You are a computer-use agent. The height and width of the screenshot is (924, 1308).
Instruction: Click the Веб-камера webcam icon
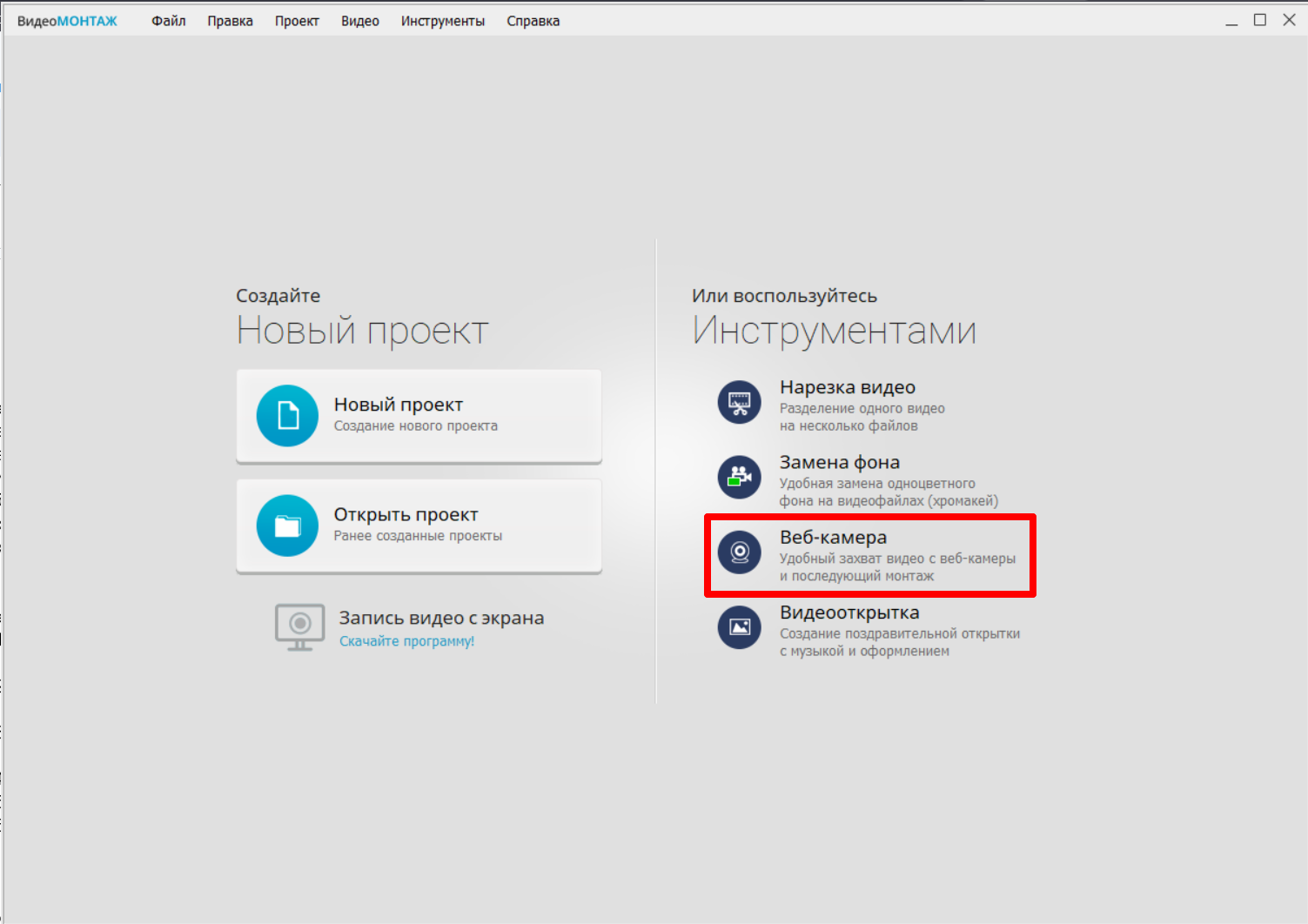pyautogui.click(x=740, y=552)
